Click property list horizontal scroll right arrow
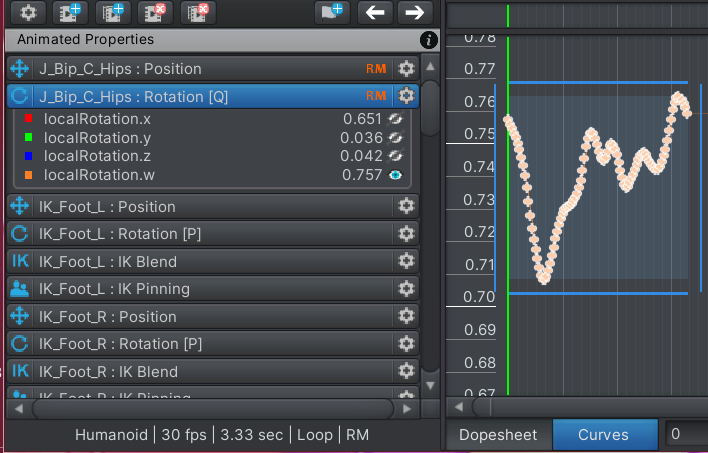708x453 pixels. pyautogui.click(x=407, y=409)
